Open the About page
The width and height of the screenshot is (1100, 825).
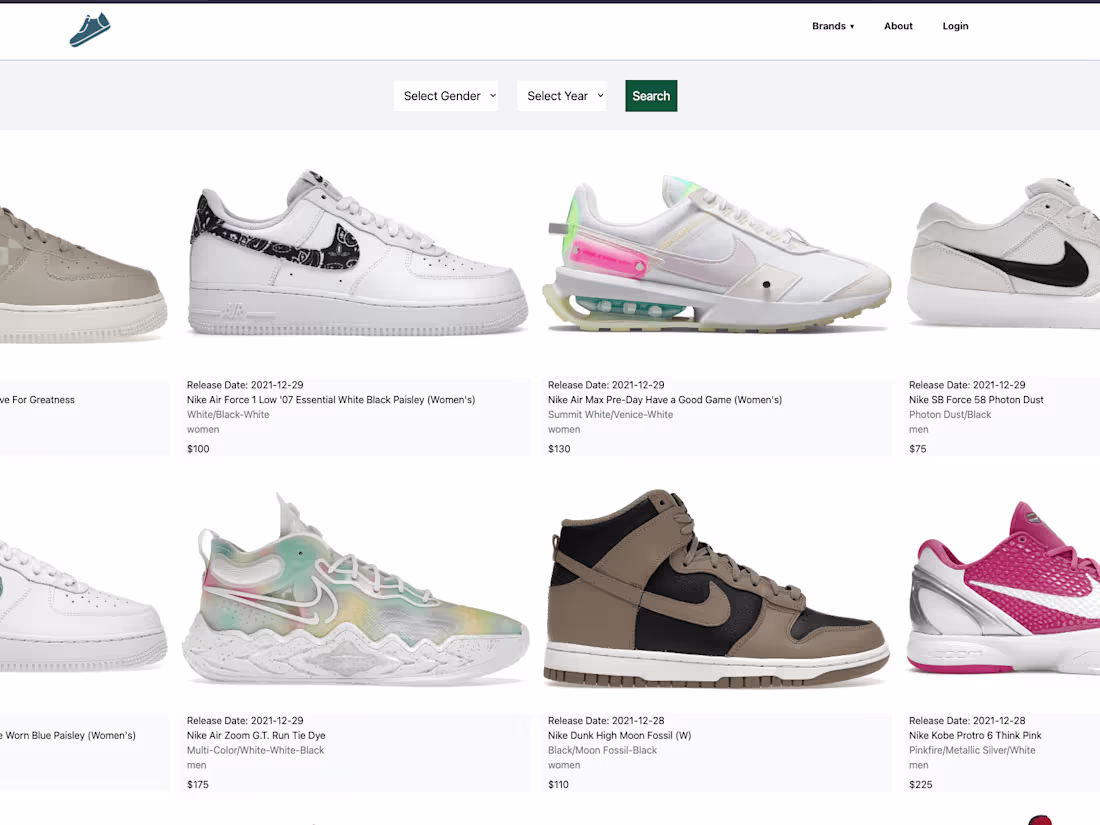click(x=897, y=26)
